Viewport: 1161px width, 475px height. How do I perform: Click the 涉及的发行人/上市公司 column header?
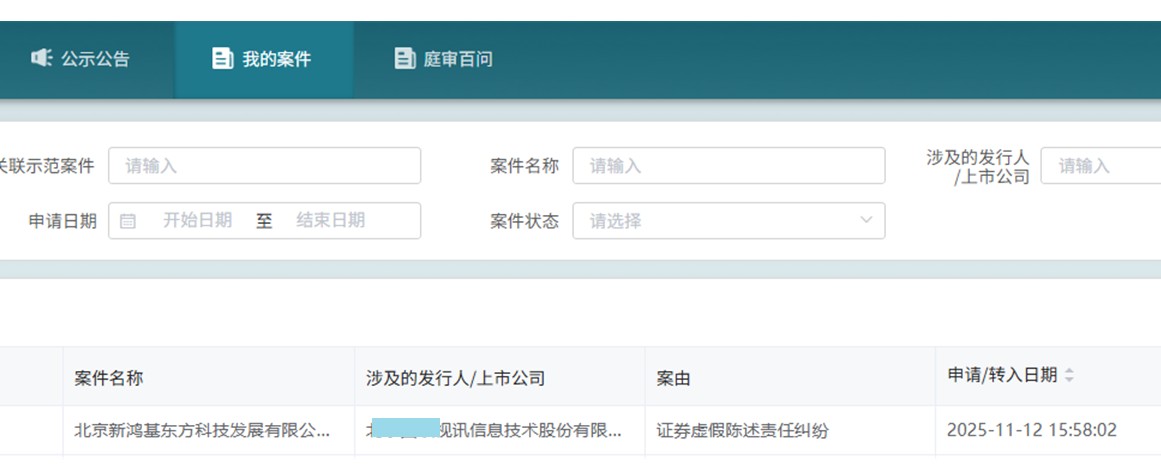coord(500,377)
